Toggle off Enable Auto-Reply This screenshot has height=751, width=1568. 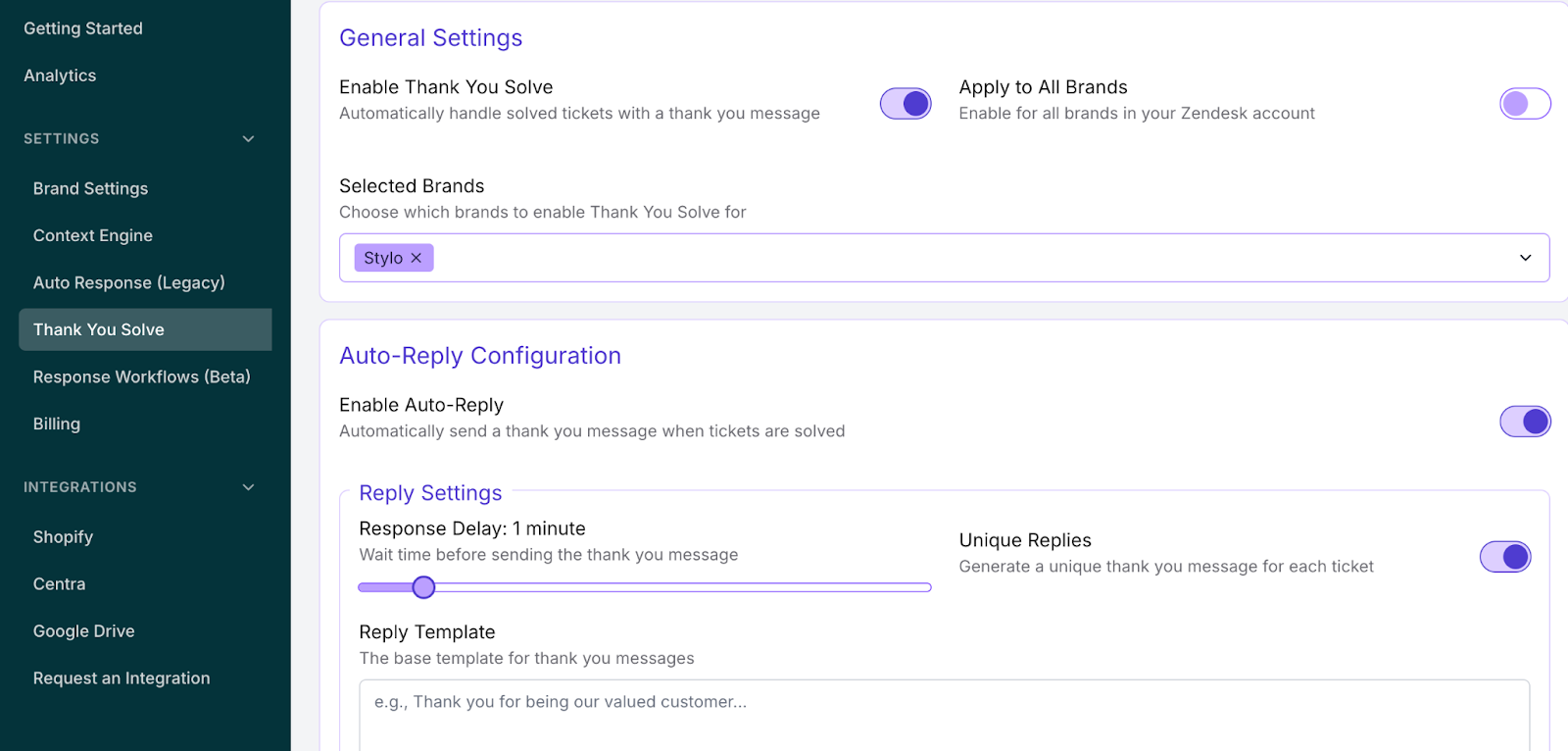(1525, 422)
